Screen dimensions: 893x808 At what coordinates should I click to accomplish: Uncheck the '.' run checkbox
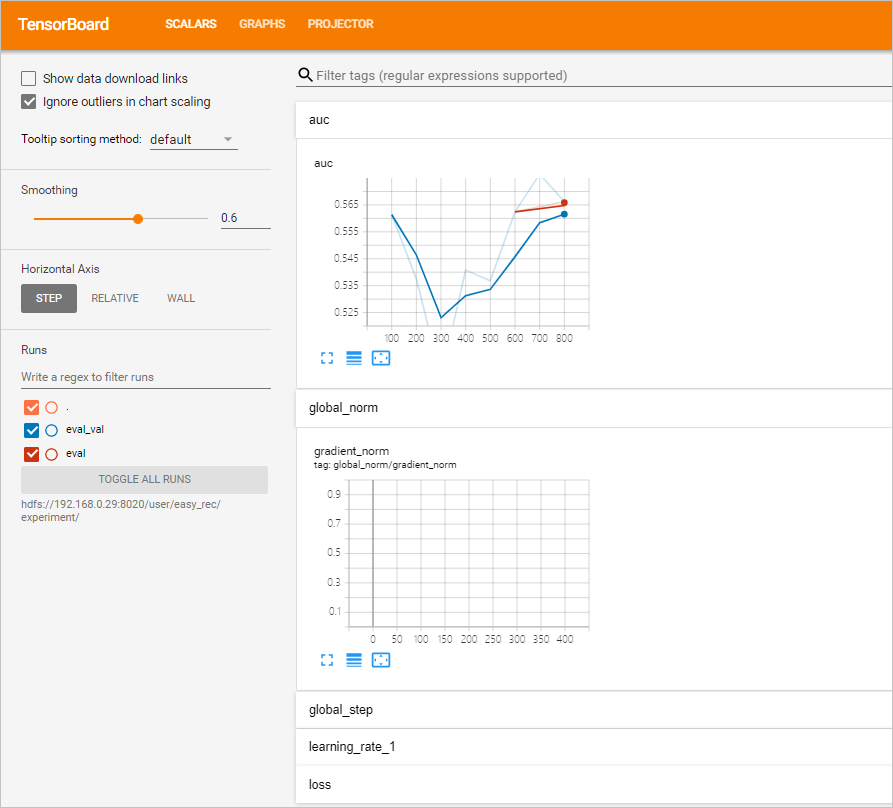click(31, 407)
